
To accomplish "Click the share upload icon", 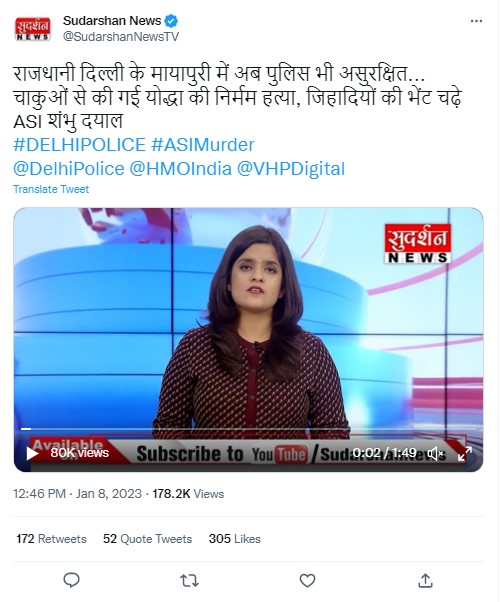I will (x=425, y=580).
